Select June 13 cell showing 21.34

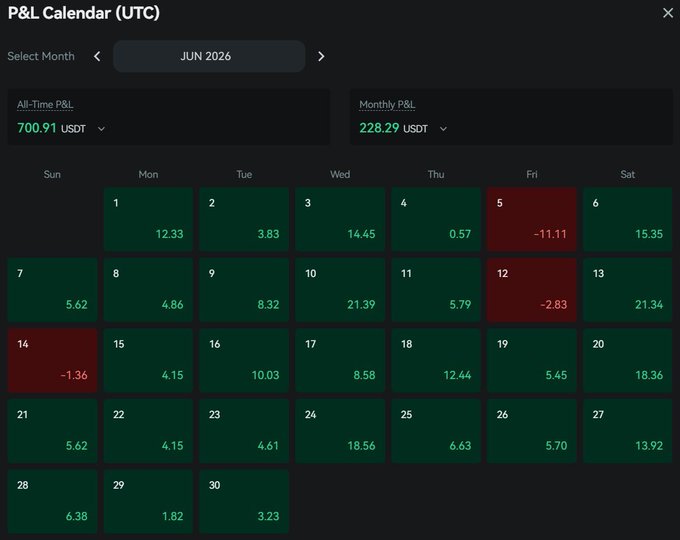coord(628,290)
